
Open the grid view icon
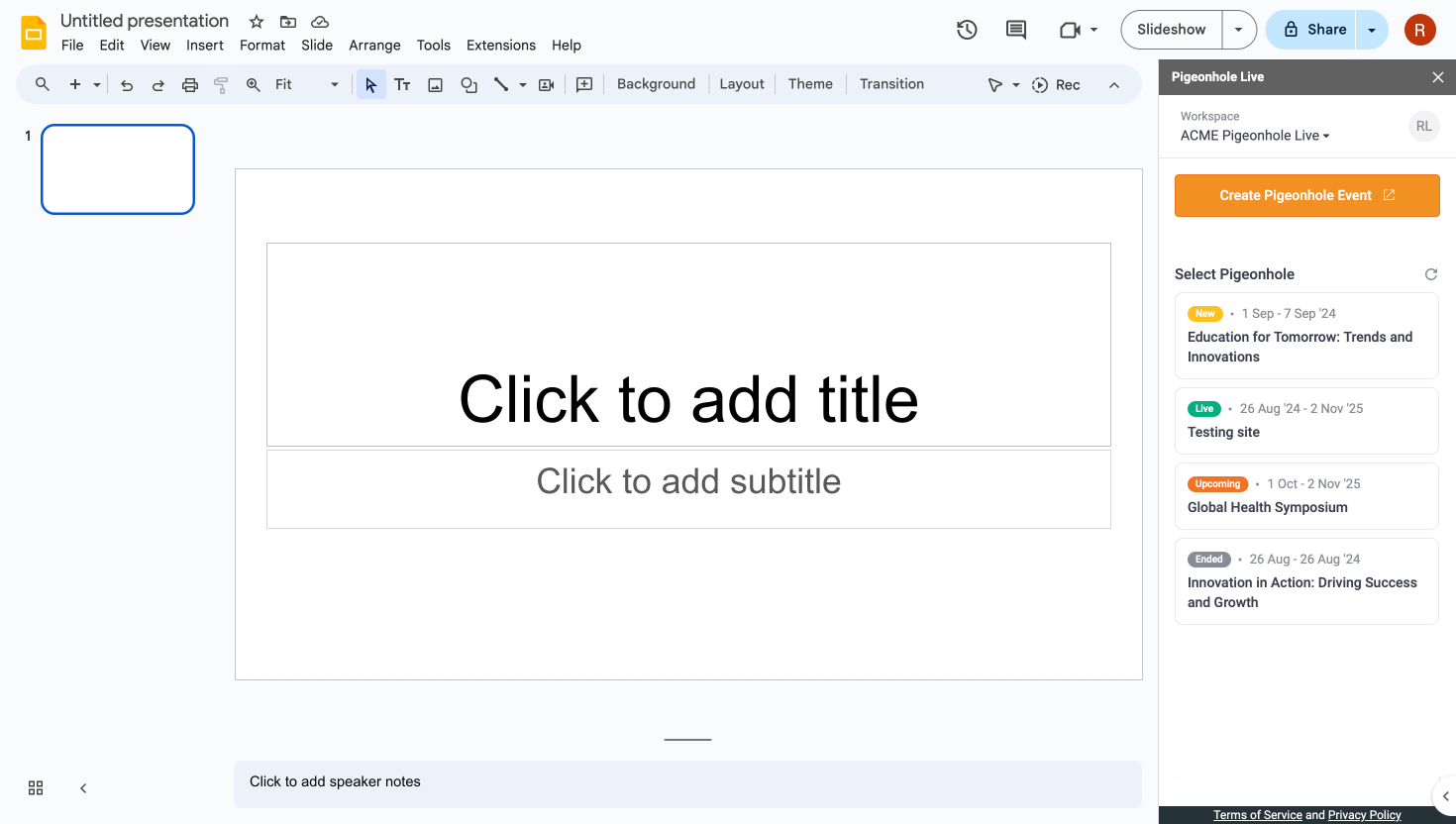pos(36,788)
